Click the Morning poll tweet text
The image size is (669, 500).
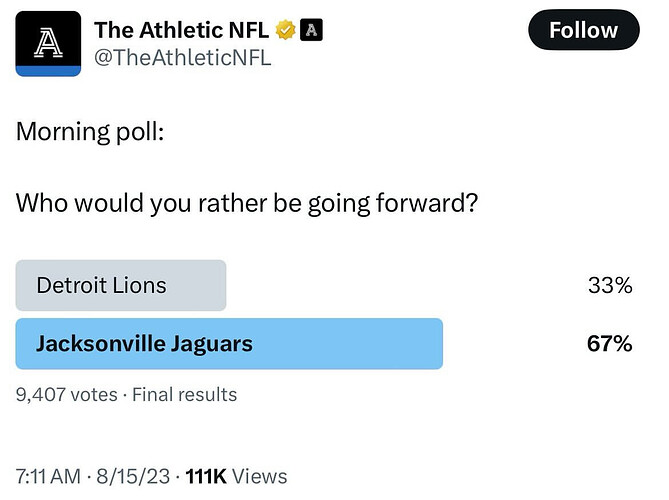point(90,131)
